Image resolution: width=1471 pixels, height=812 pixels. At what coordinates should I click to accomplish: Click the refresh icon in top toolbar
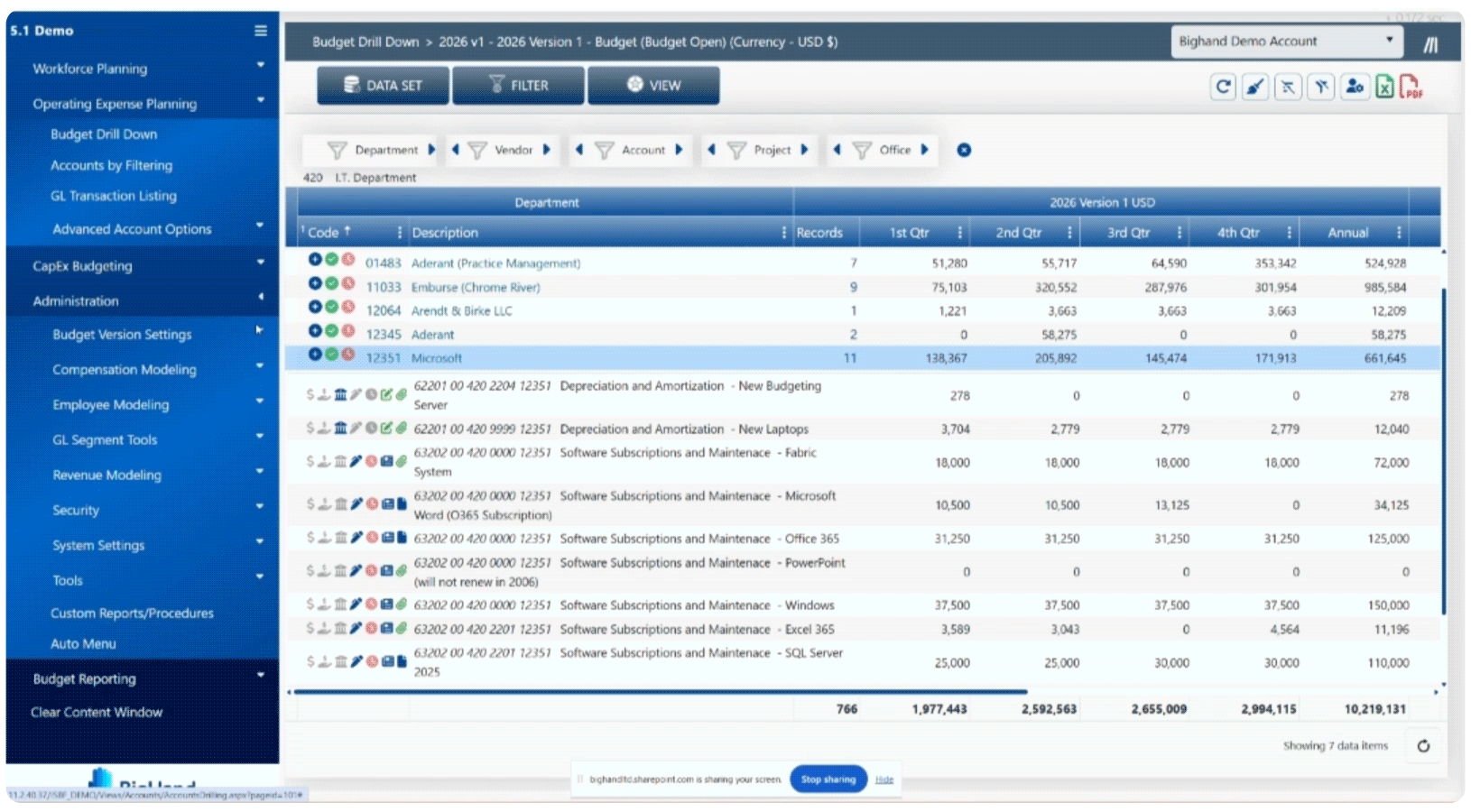point(1223,87)
